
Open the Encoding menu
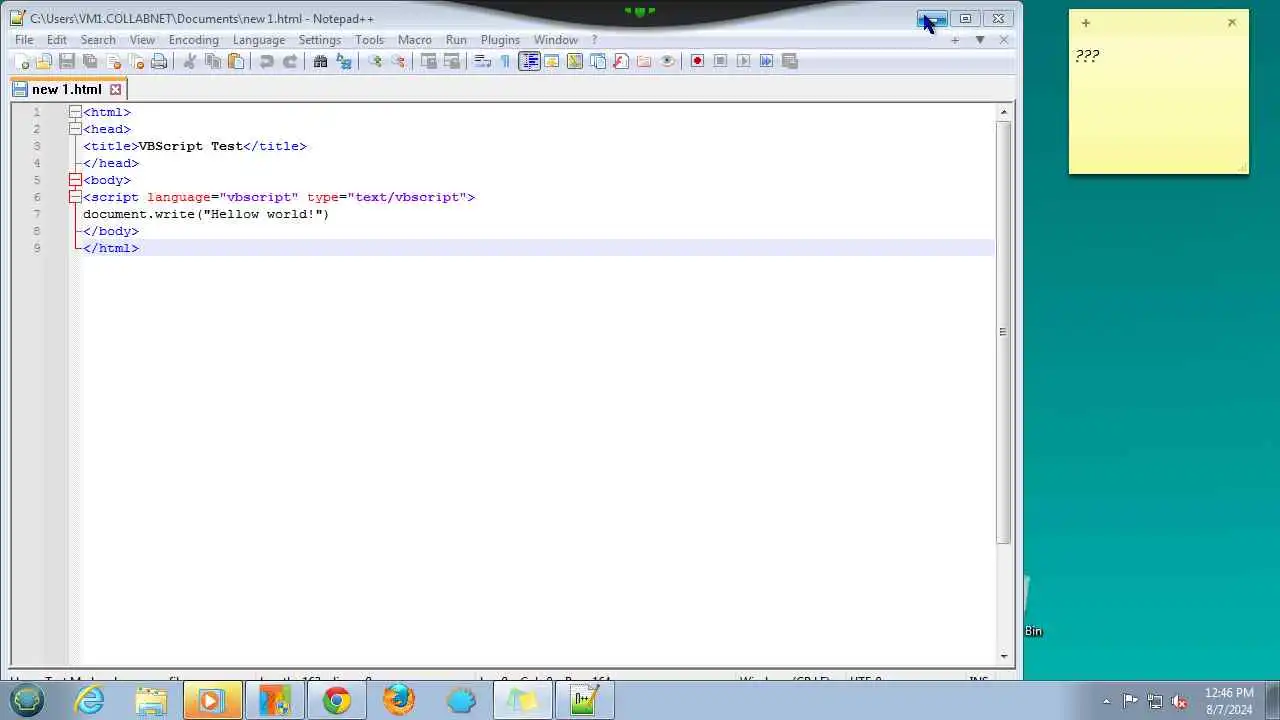(x=194, y=40)
